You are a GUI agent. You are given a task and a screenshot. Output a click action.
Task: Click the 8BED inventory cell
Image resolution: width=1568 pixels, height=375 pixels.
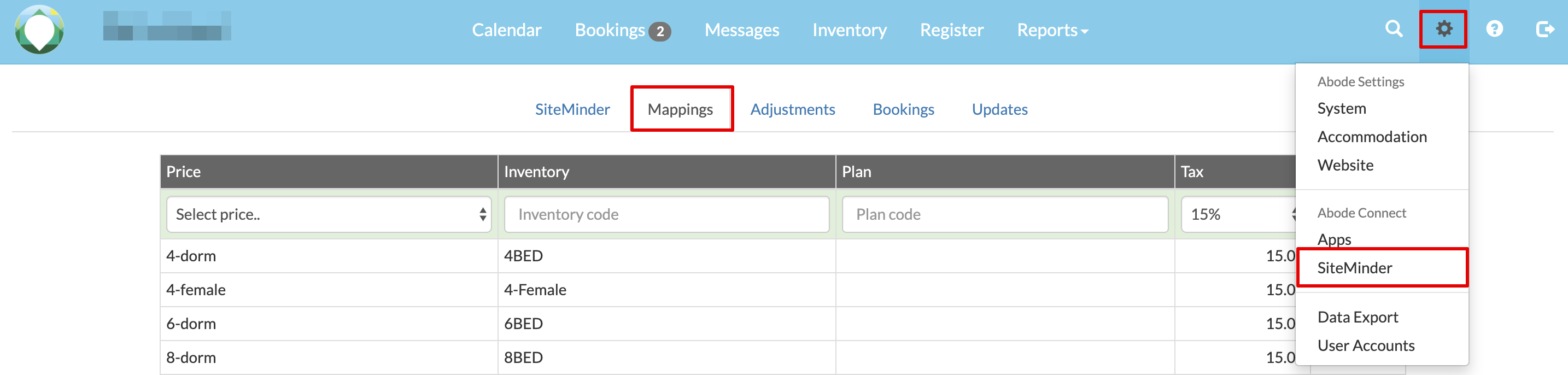[x=666, y=358]
